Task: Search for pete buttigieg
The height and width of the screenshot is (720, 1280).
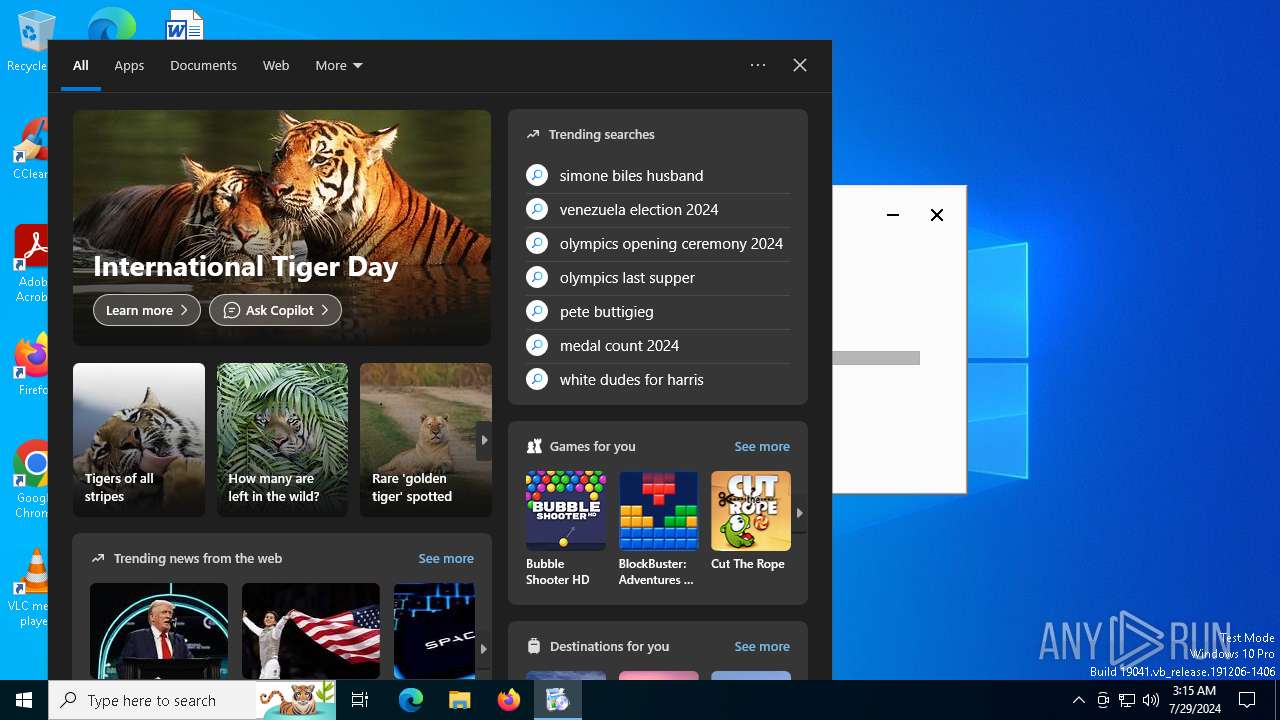Action: 658,311
